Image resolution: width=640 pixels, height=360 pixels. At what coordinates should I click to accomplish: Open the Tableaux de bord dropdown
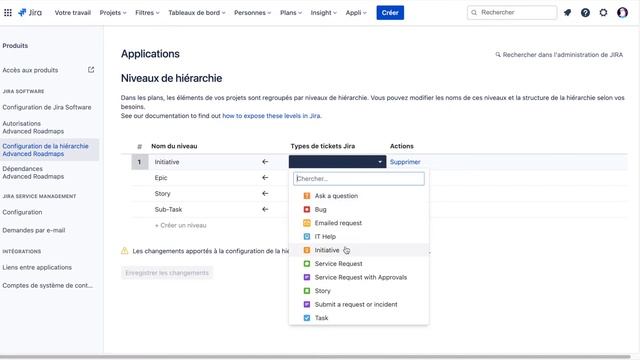click(197, 13)
